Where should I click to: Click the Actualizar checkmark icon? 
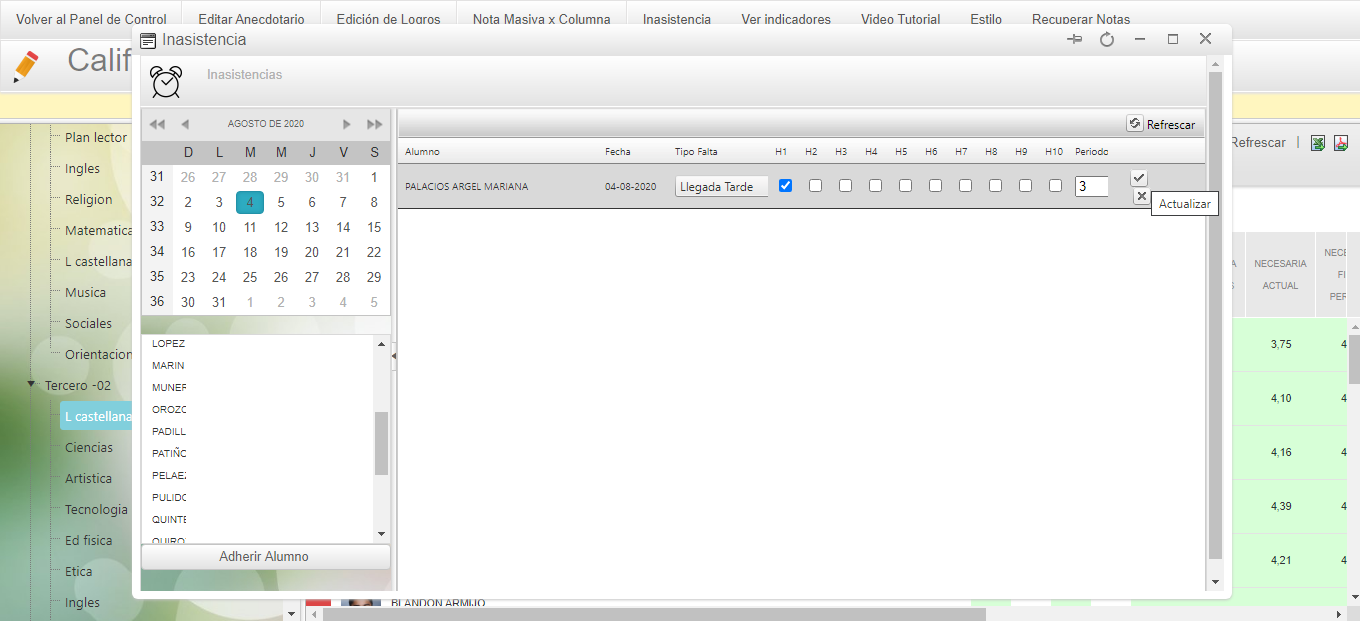1139,177
